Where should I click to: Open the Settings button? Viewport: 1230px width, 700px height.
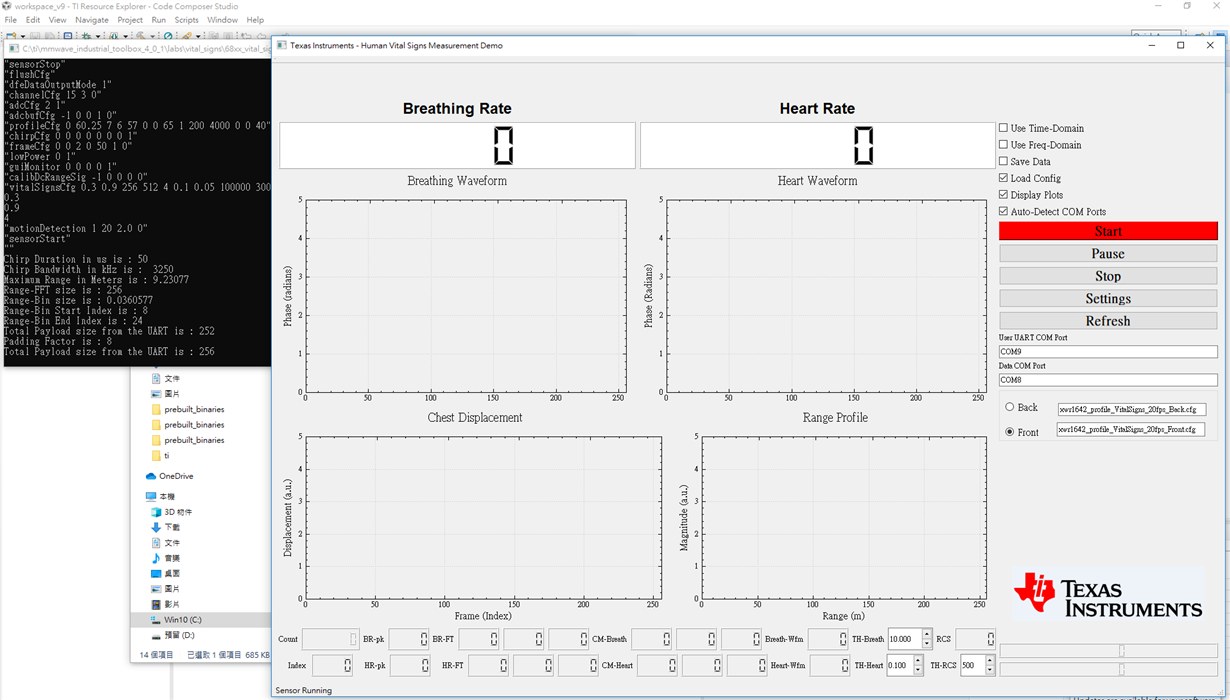(1108, 298)
